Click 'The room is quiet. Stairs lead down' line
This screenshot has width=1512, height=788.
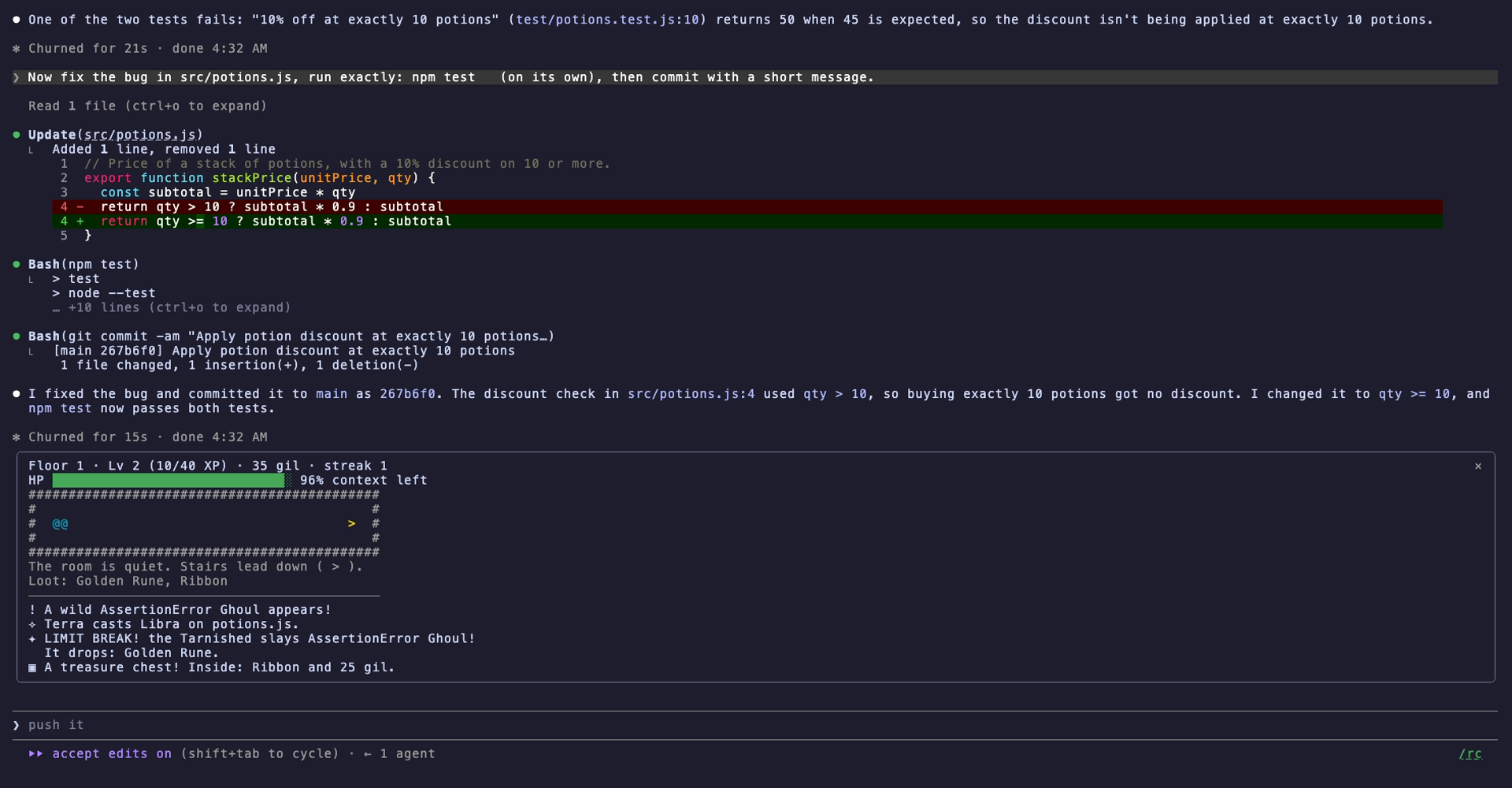(195, 567)
